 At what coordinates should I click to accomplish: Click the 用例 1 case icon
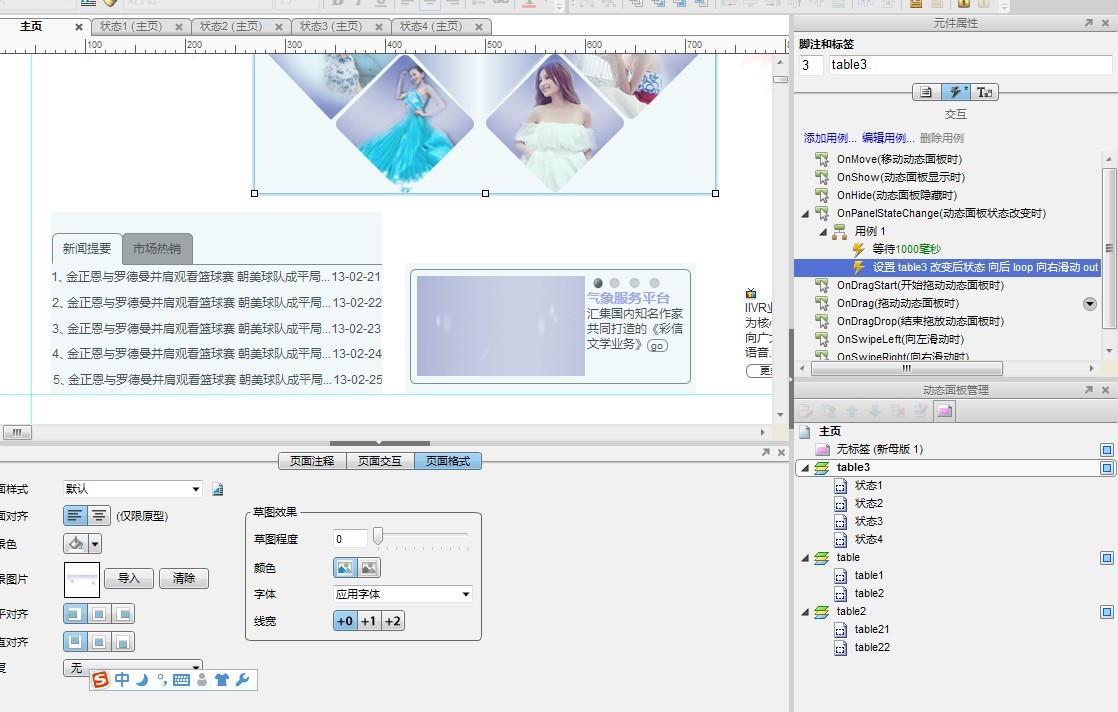click(x=840, y=231)
